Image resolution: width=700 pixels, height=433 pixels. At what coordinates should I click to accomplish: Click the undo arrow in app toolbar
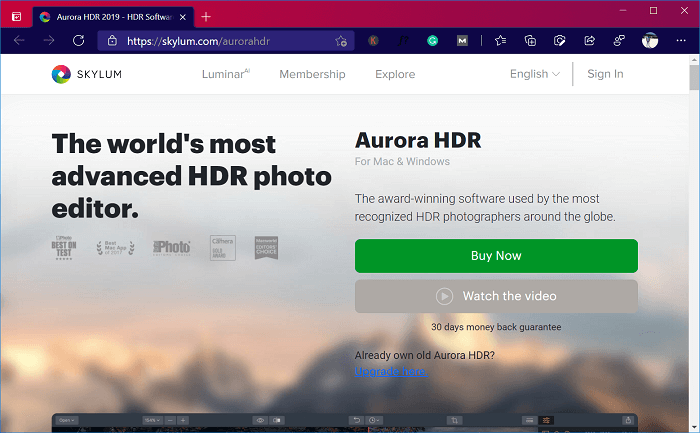356,421
